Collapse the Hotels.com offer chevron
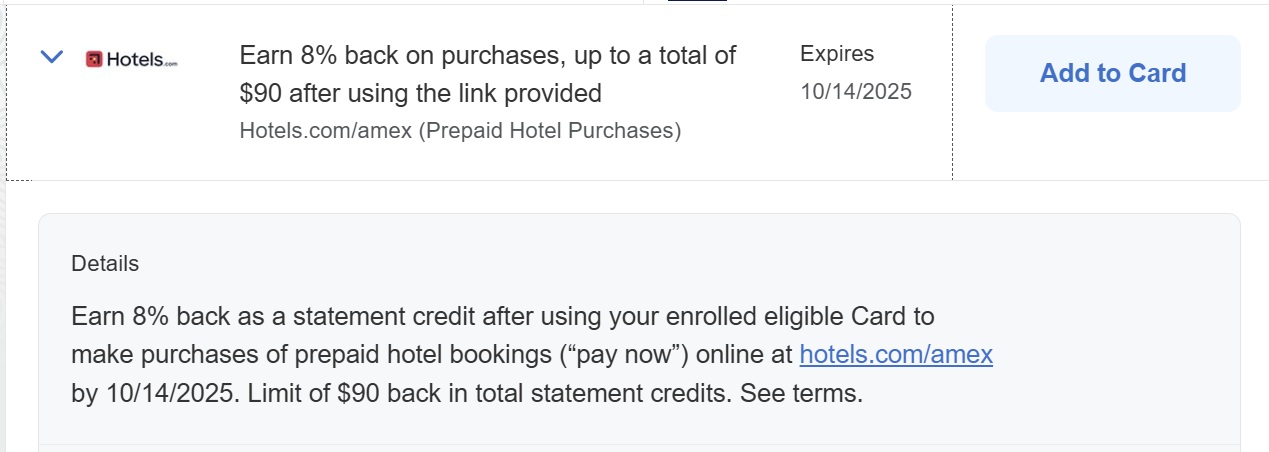 coord(52,57)
